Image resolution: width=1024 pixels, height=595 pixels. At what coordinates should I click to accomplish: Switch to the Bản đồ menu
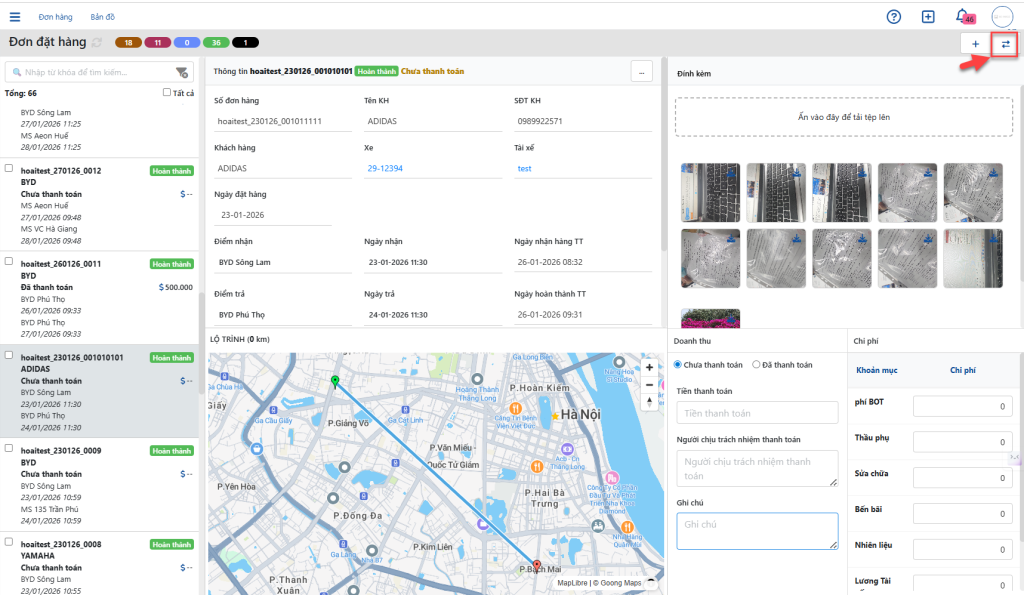click(104, 17)
